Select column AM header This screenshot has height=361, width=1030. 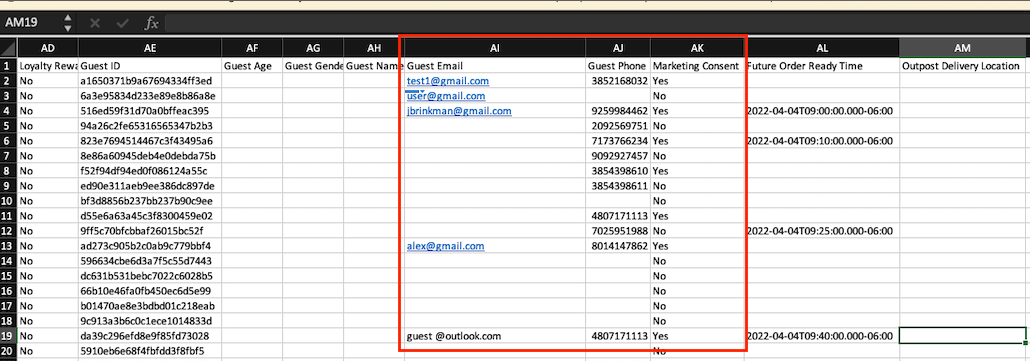pyautogui.click(x=962, y=48)
